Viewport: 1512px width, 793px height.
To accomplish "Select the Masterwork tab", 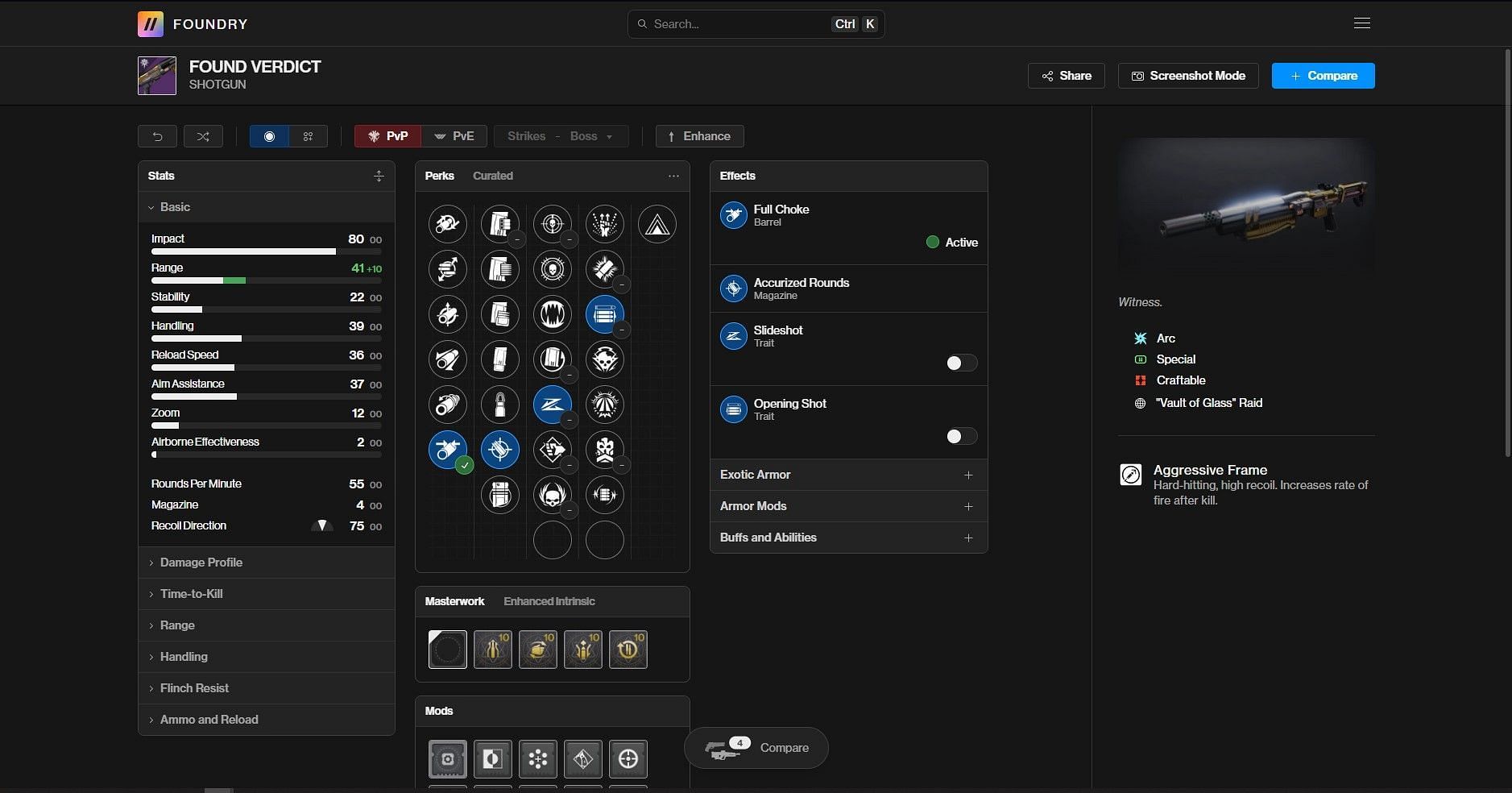I will (454, 601).
